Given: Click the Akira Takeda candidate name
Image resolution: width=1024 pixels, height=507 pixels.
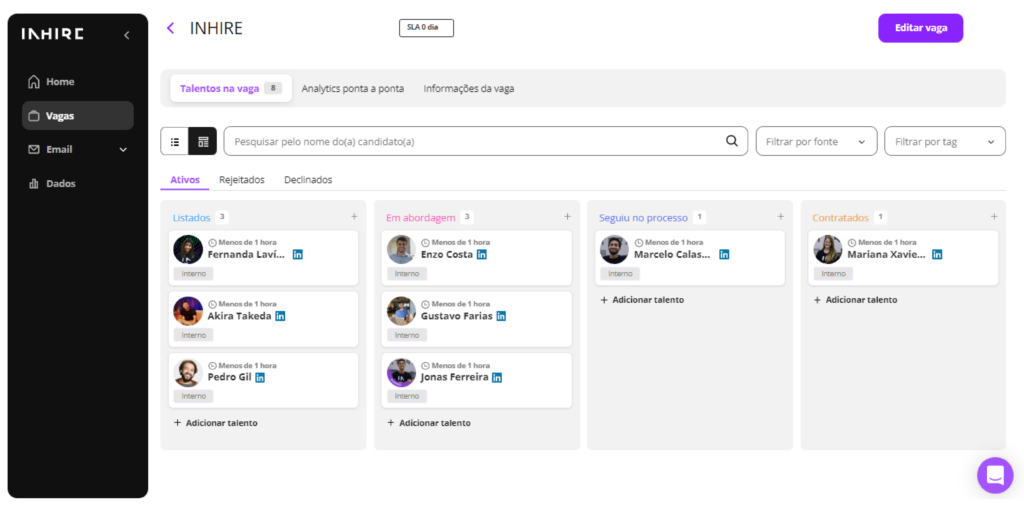Looking at the screenshot, I should point(239,316).
